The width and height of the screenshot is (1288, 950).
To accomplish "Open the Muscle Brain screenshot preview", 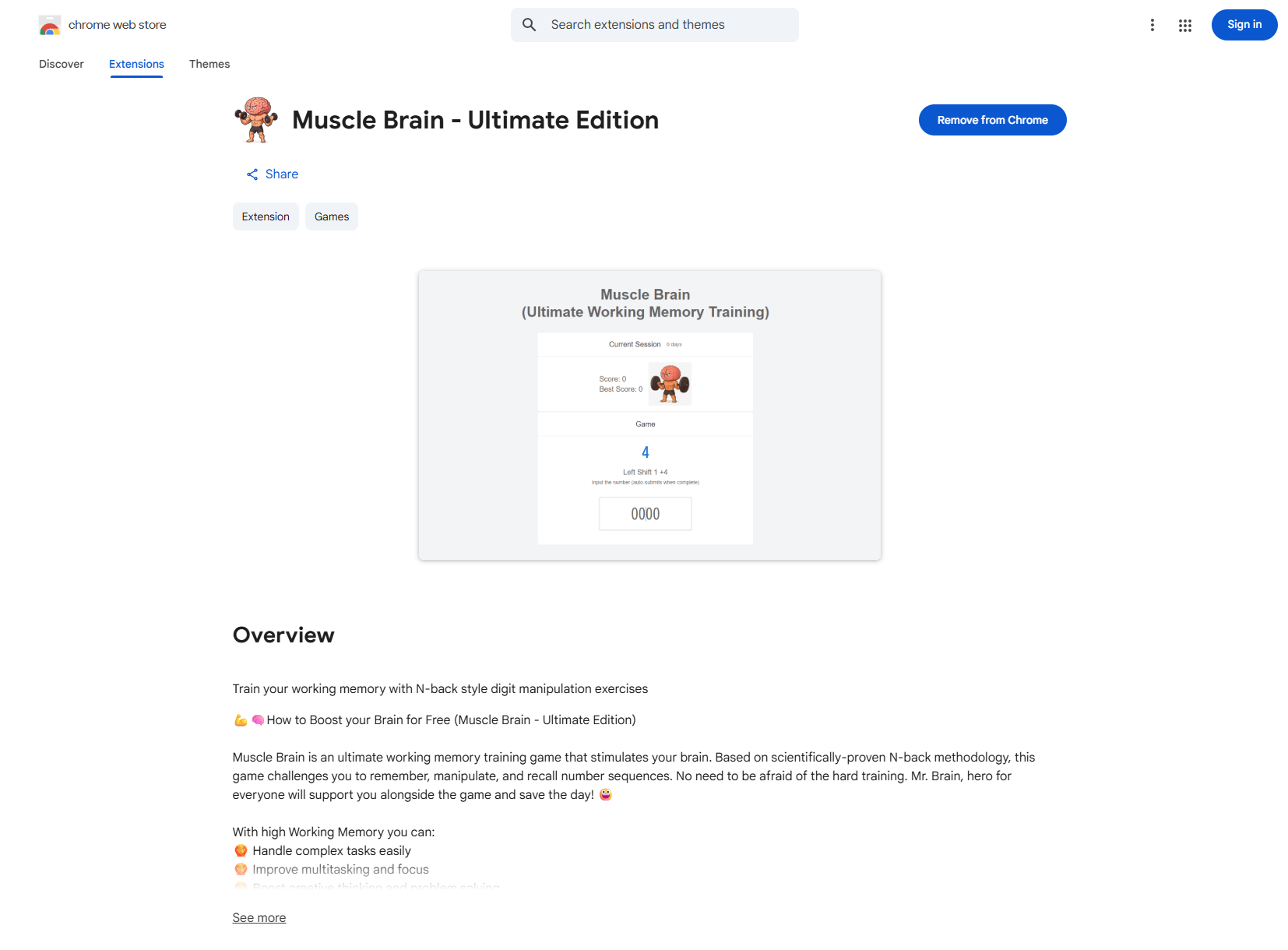I will [649, 415].
